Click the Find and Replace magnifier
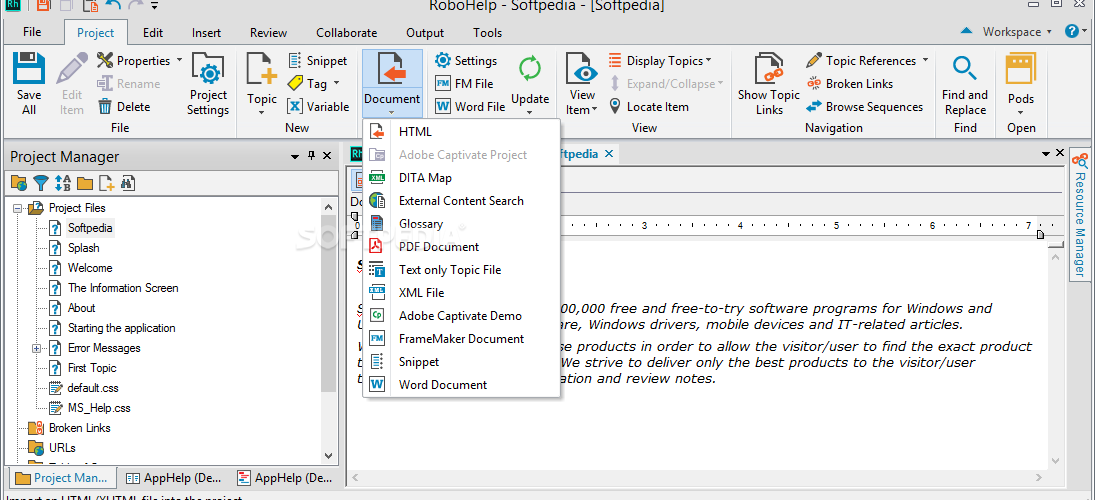Viewport: 1095px width, 500px height. pyautogui.click(x=964, y=68)
